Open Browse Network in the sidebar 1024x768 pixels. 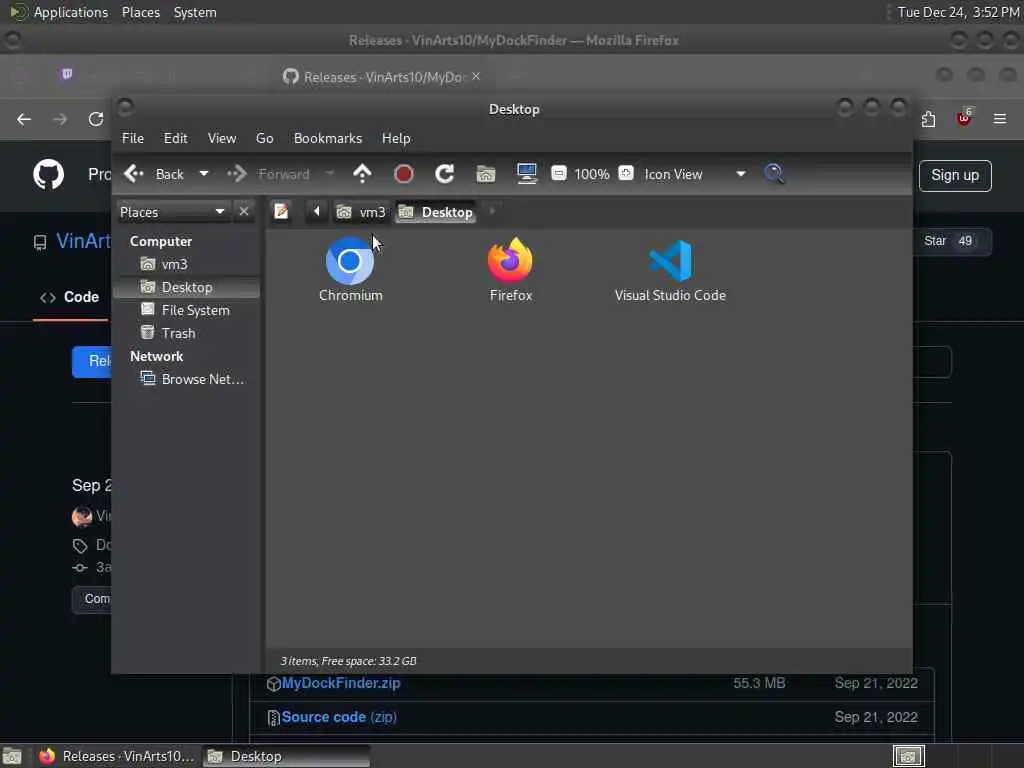(x=193, y=379)
